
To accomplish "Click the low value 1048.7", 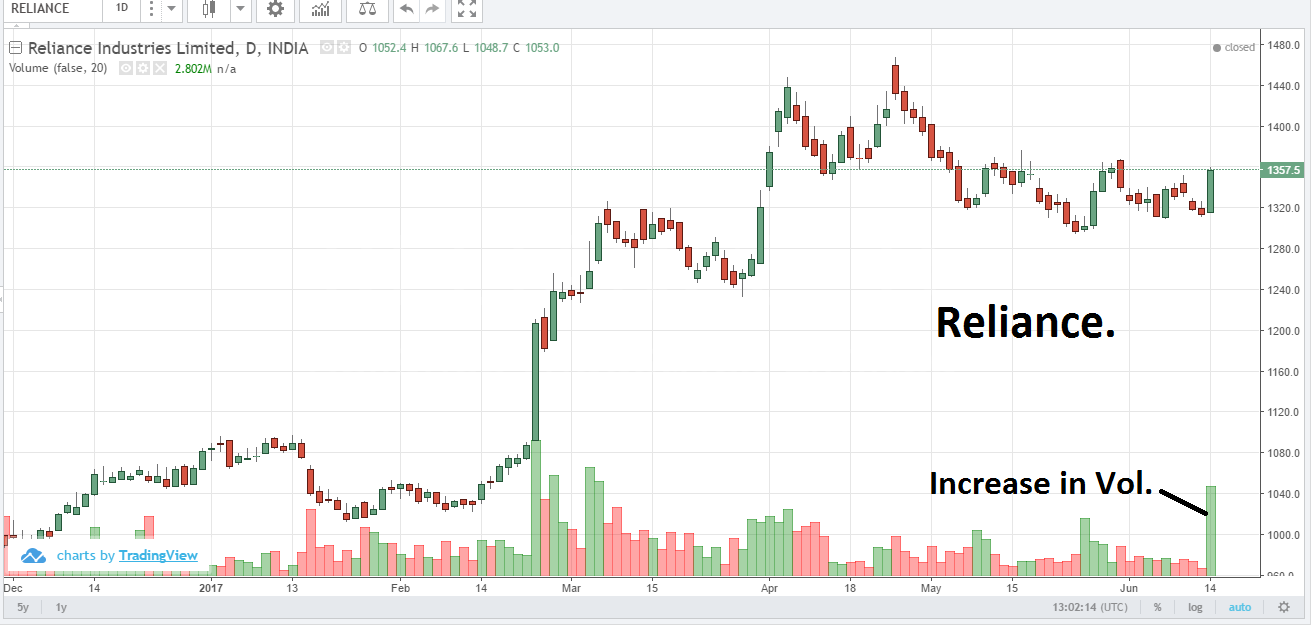I will (490, 48).
